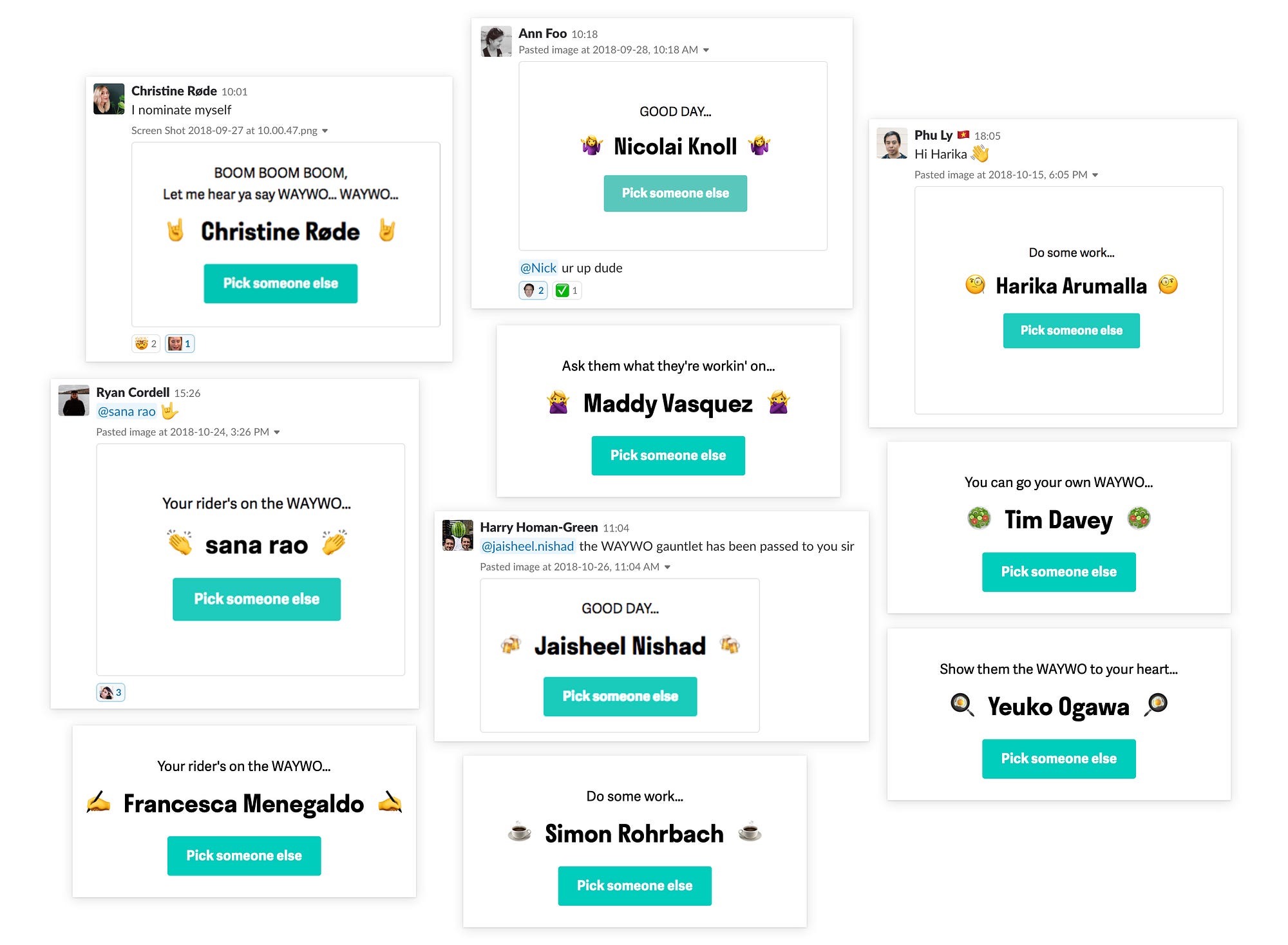Open Harry Homan-Green's avatar
The image size is (1288, 945).
click(x=458, y=535)
